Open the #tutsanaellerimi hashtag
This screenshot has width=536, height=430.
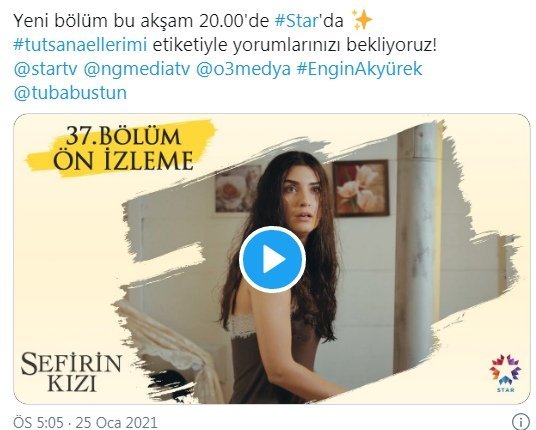point(80,45)
